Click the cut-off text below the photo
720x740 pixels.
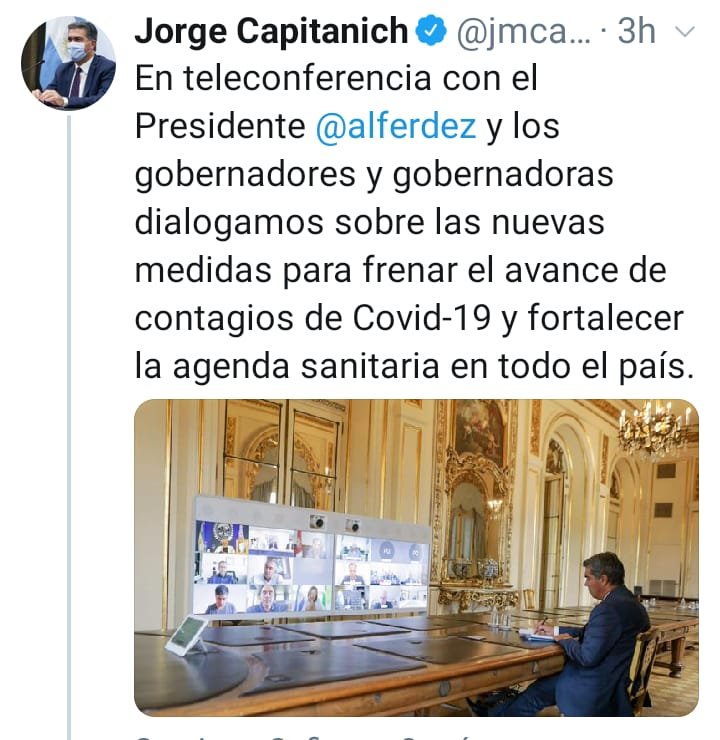[302, 736]
